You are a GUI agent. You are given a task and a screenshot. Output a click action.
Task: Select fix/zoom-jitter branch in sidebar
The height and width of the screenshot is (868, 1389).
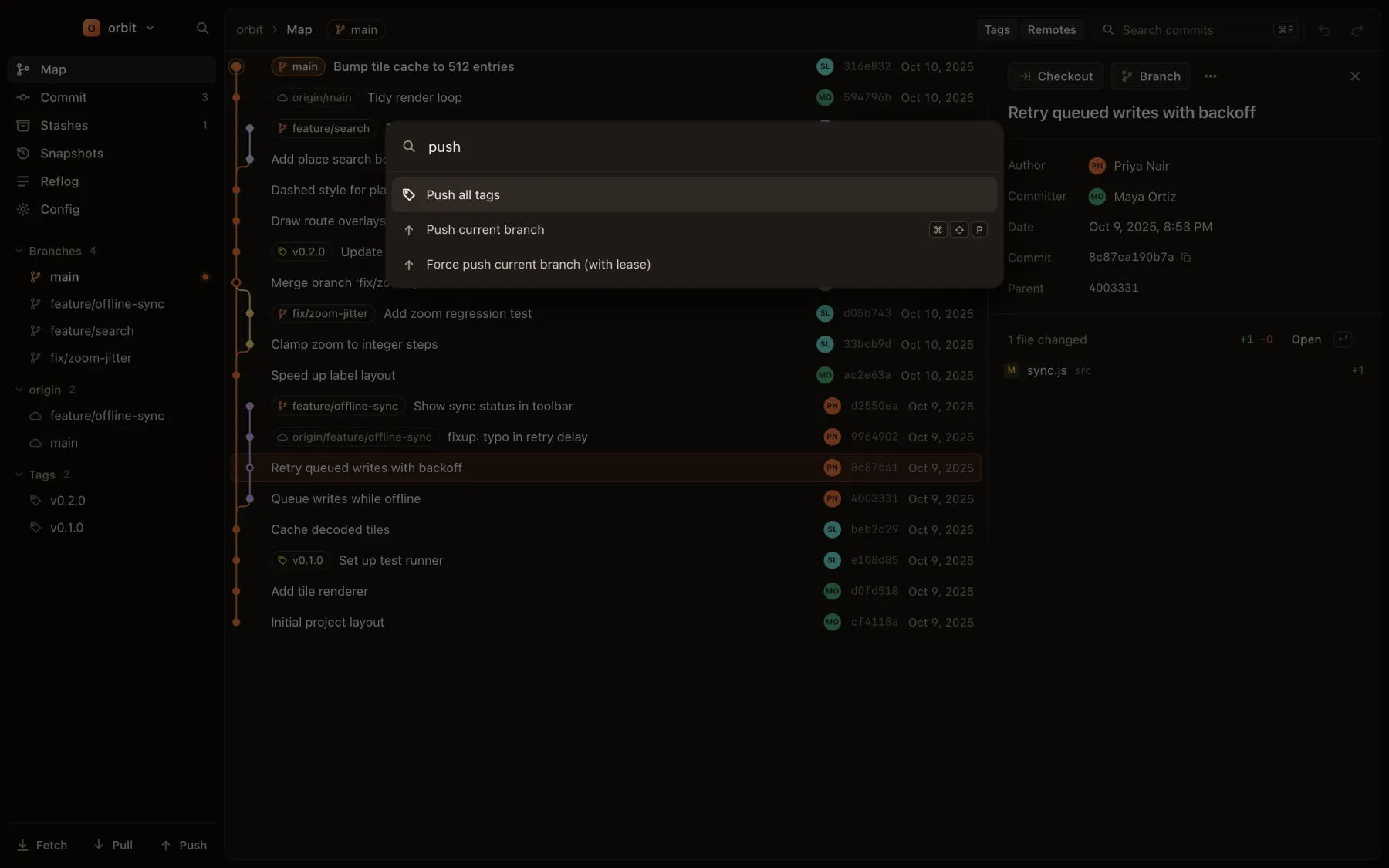coord(112,358)
